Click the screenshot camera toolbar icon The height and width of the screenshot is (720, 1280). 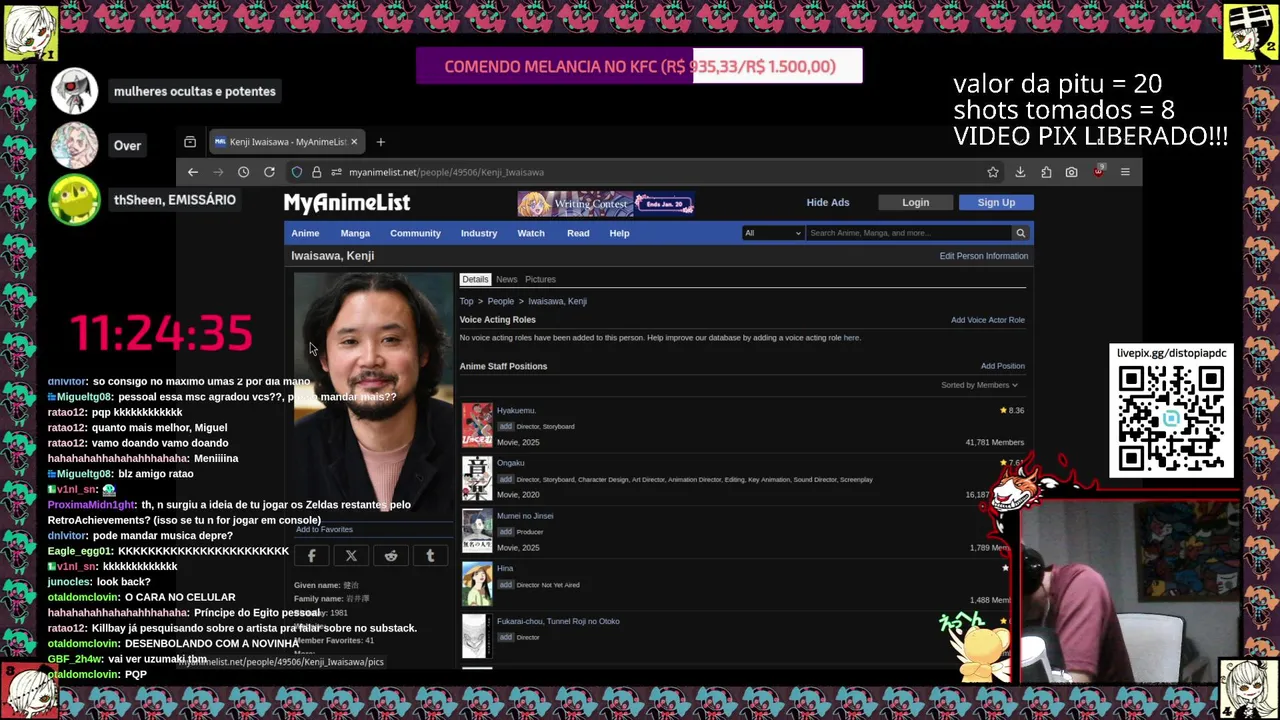click(1071, 172)
